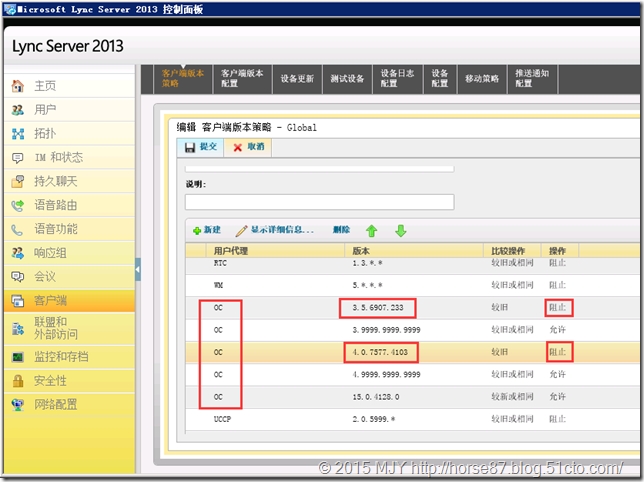The image size is (644, 482).
Task: Open the 设备日志配置 tab
Action: [x=398, y=78]
